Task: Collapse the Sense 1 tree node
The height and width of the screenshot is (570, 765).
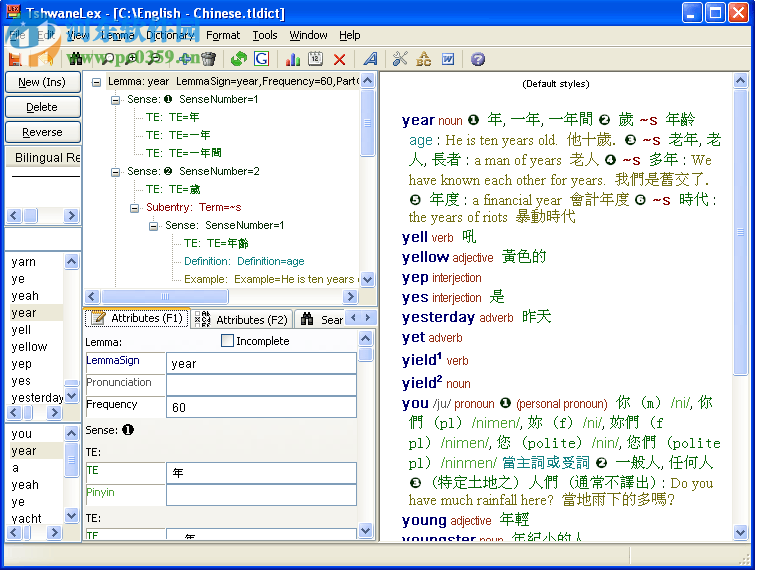Action: [x=116, y=100]
